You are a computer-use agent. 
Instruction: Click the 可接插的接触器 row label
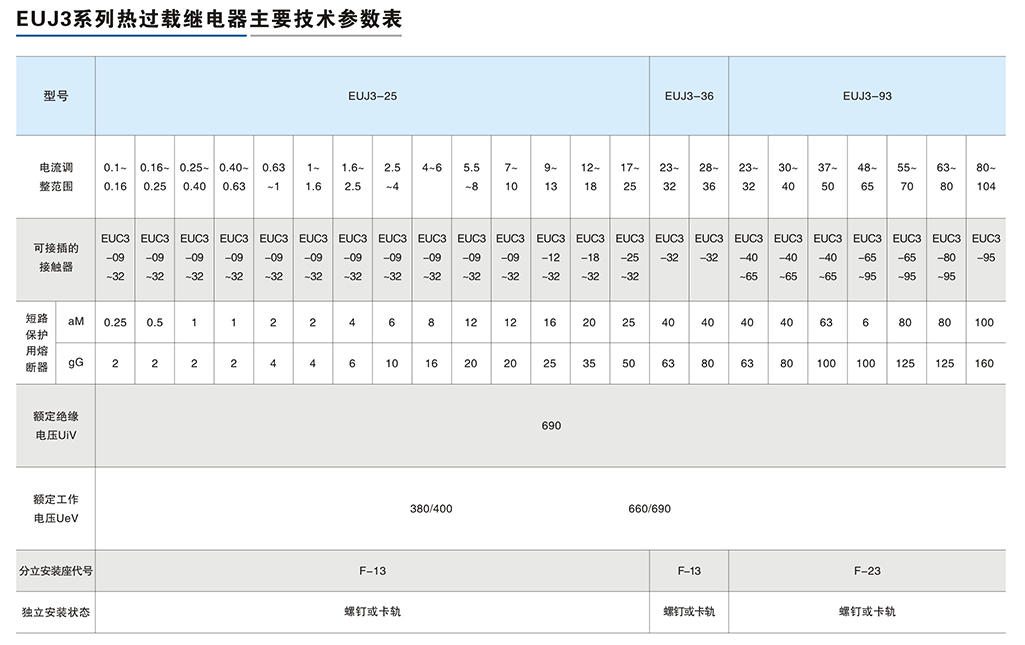56,257
